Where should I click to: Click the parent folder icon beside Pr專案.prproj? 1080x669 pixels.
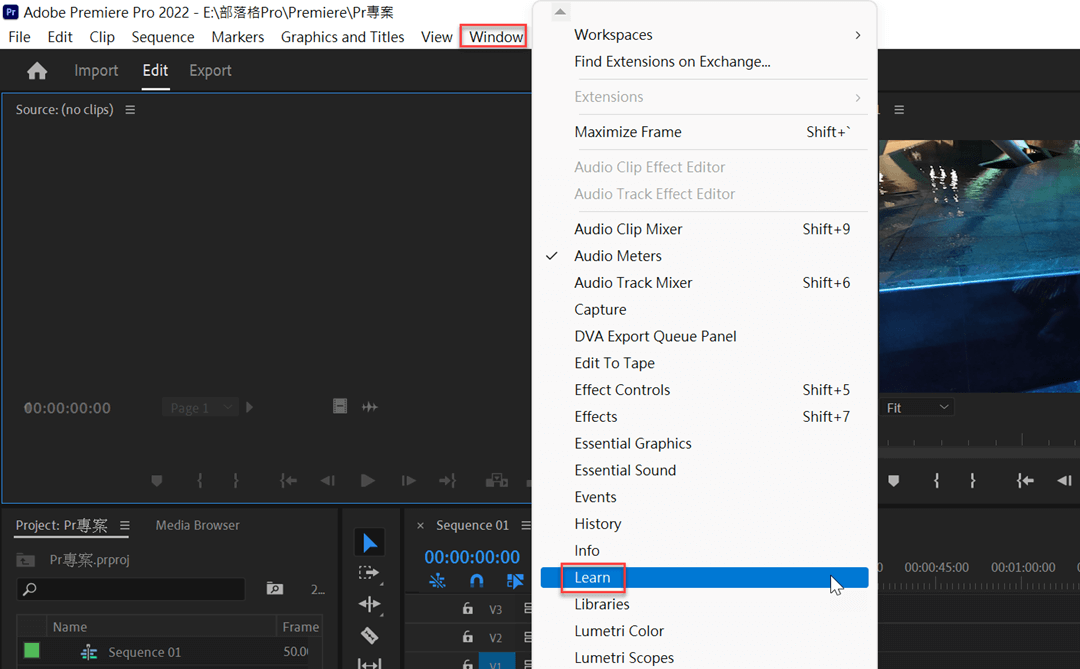point(25,559)
